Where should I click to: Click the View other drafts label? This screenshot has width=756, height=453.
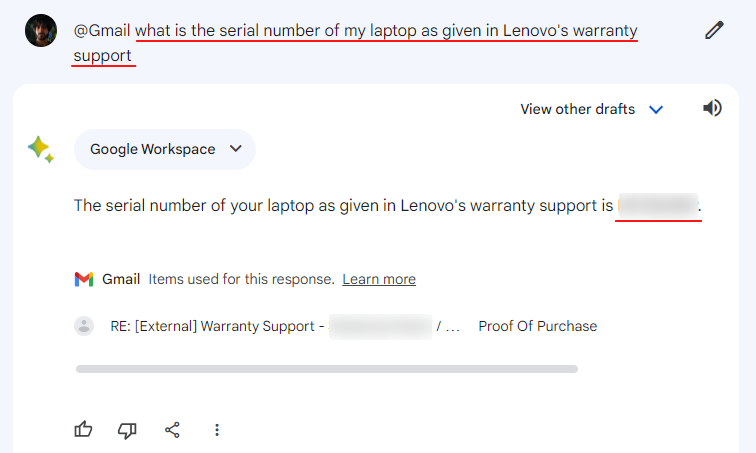[578, 109]
